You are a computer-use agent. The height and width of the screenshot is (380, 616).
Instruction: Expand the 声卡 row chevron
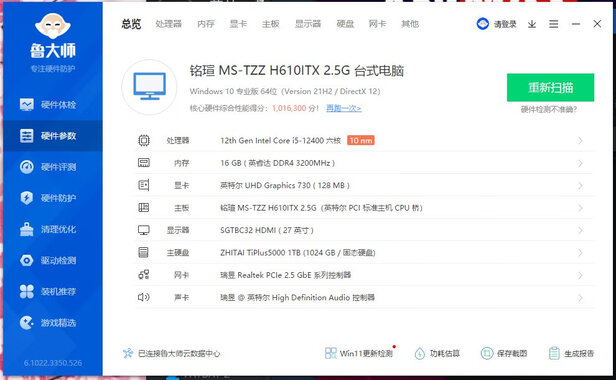580,298
